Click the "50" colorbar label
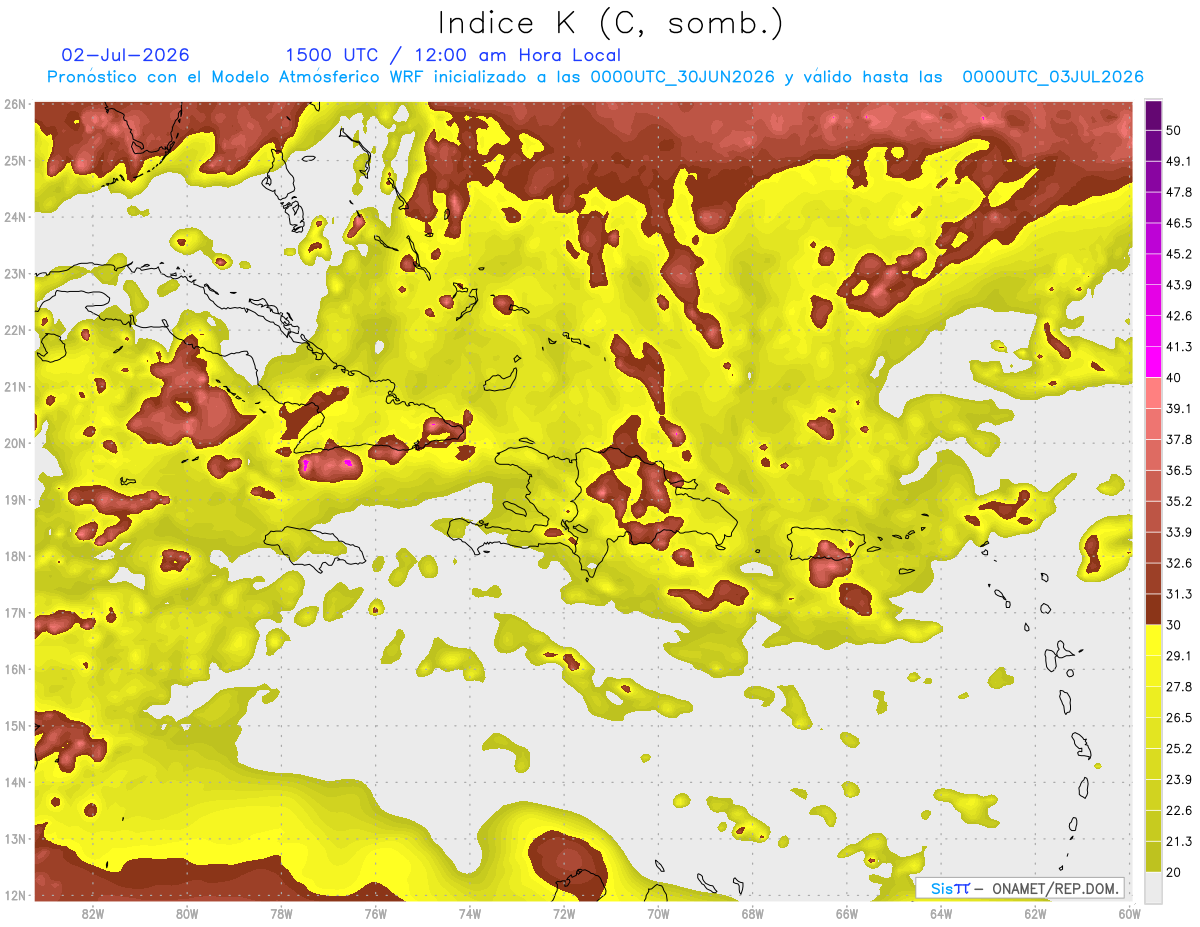1200x927 pixels. pyautogui.click(x=1174, y=130)
